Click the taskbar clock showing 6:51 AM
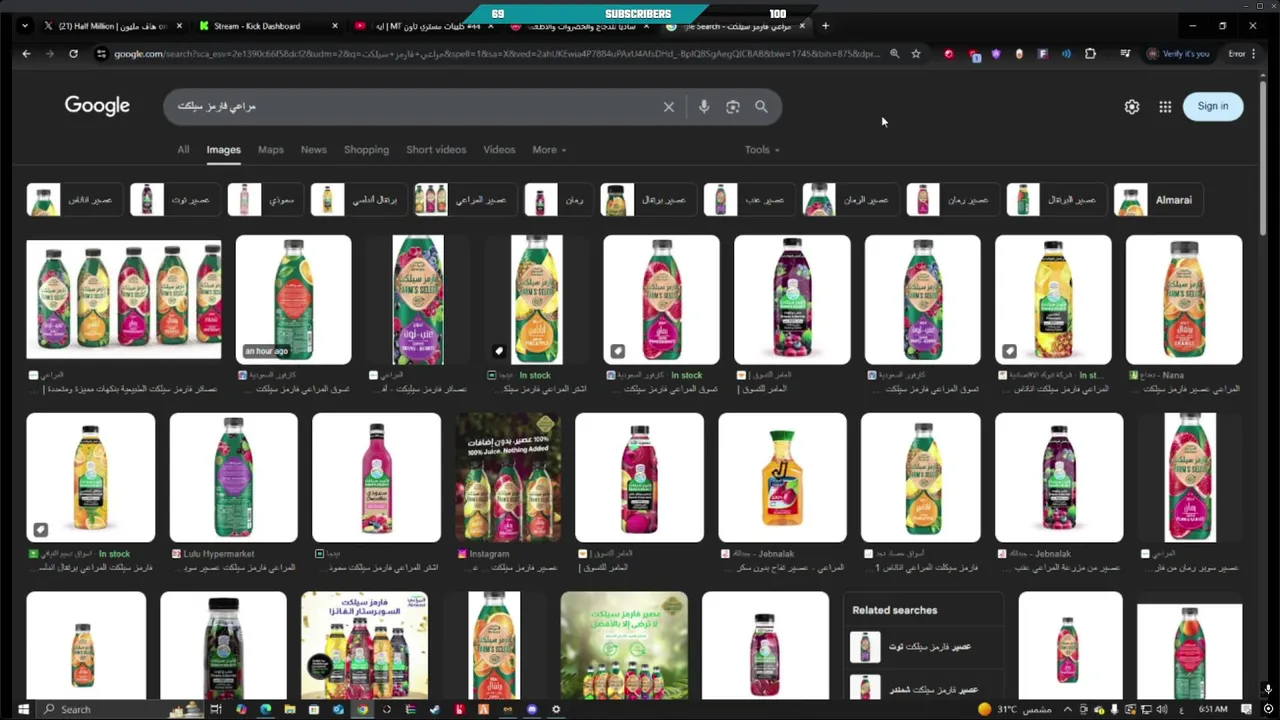Screen dimensions: 1280x720 1213,709
